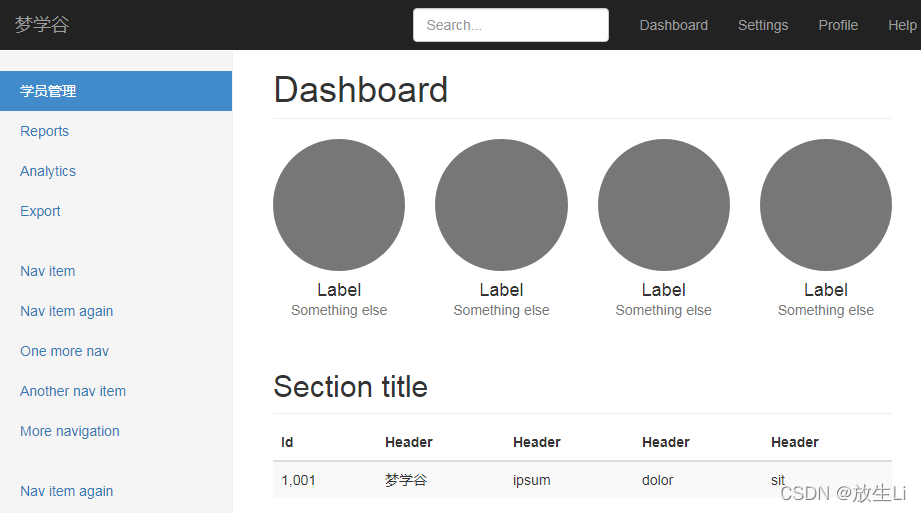Viewport: 921px width, 513px height.
Task: Click the fourth gray circle placeholder image
Action: pyautogui.click(x=826, y=205)
